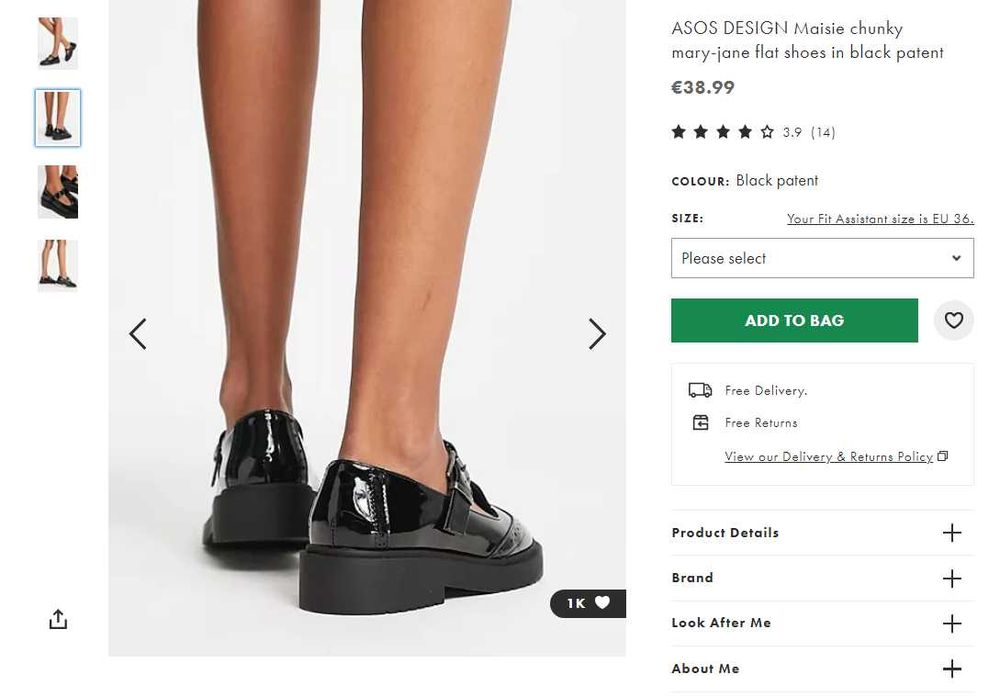Image resolution: width=1000 pixels, height=697 pixels.
Task: Expand the Product Details section
Action: [x=952, y=533]
